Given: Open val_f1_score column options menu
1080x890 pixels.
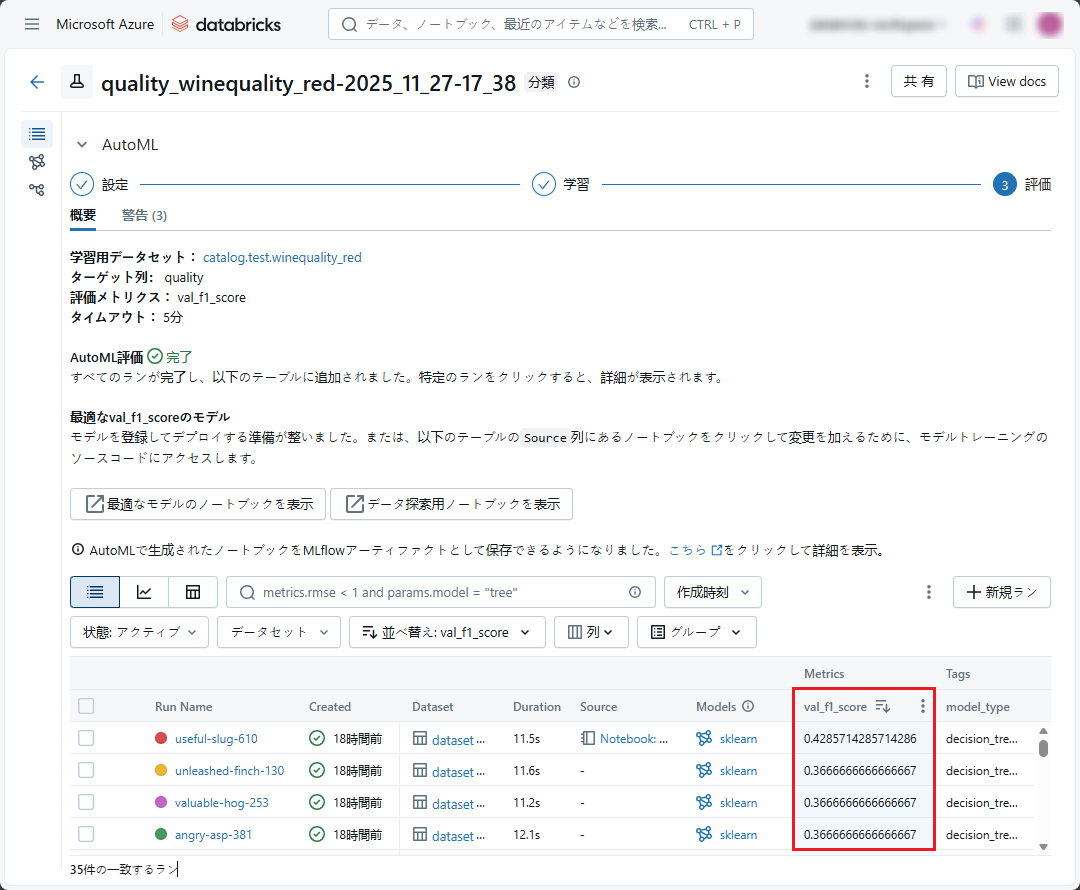Looking at the screenshot, I should click(922, 707).
